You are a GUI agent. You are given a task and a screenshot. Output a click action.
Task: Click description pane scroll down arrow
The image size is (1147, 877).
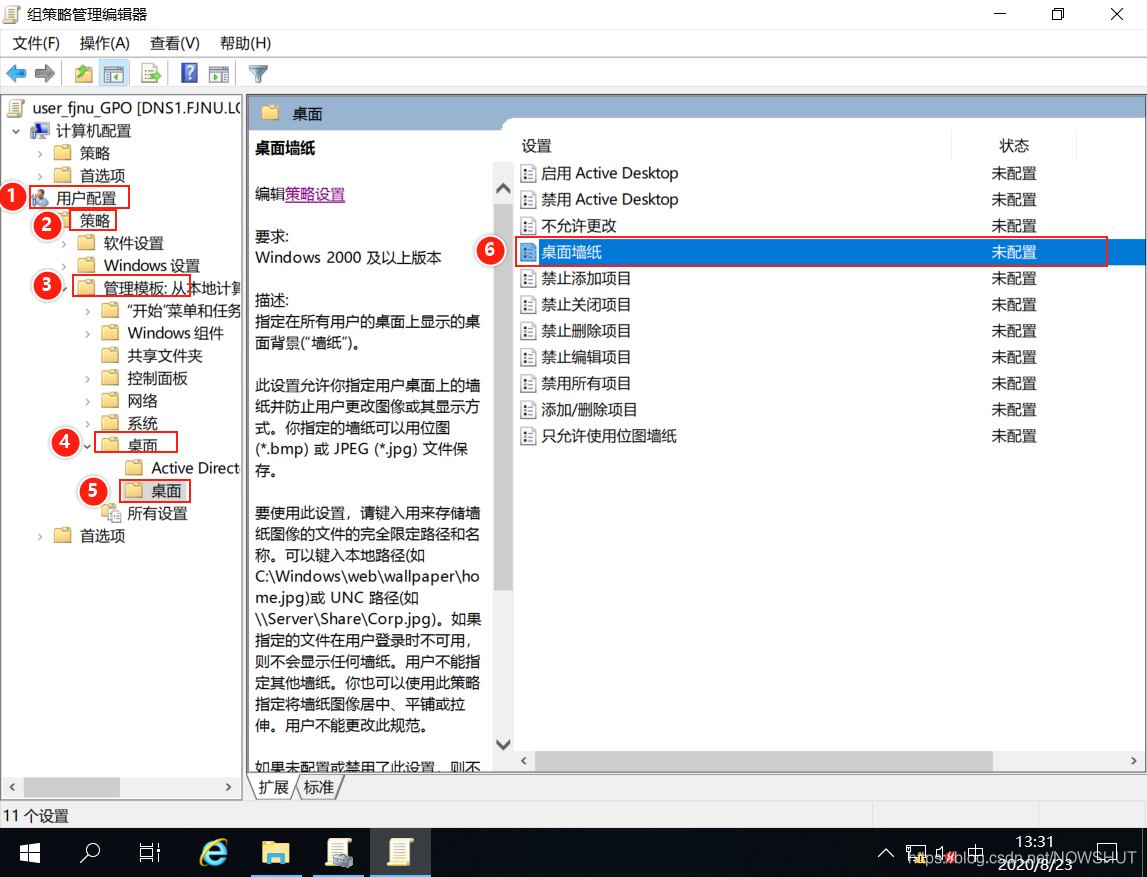coord(503,745)
